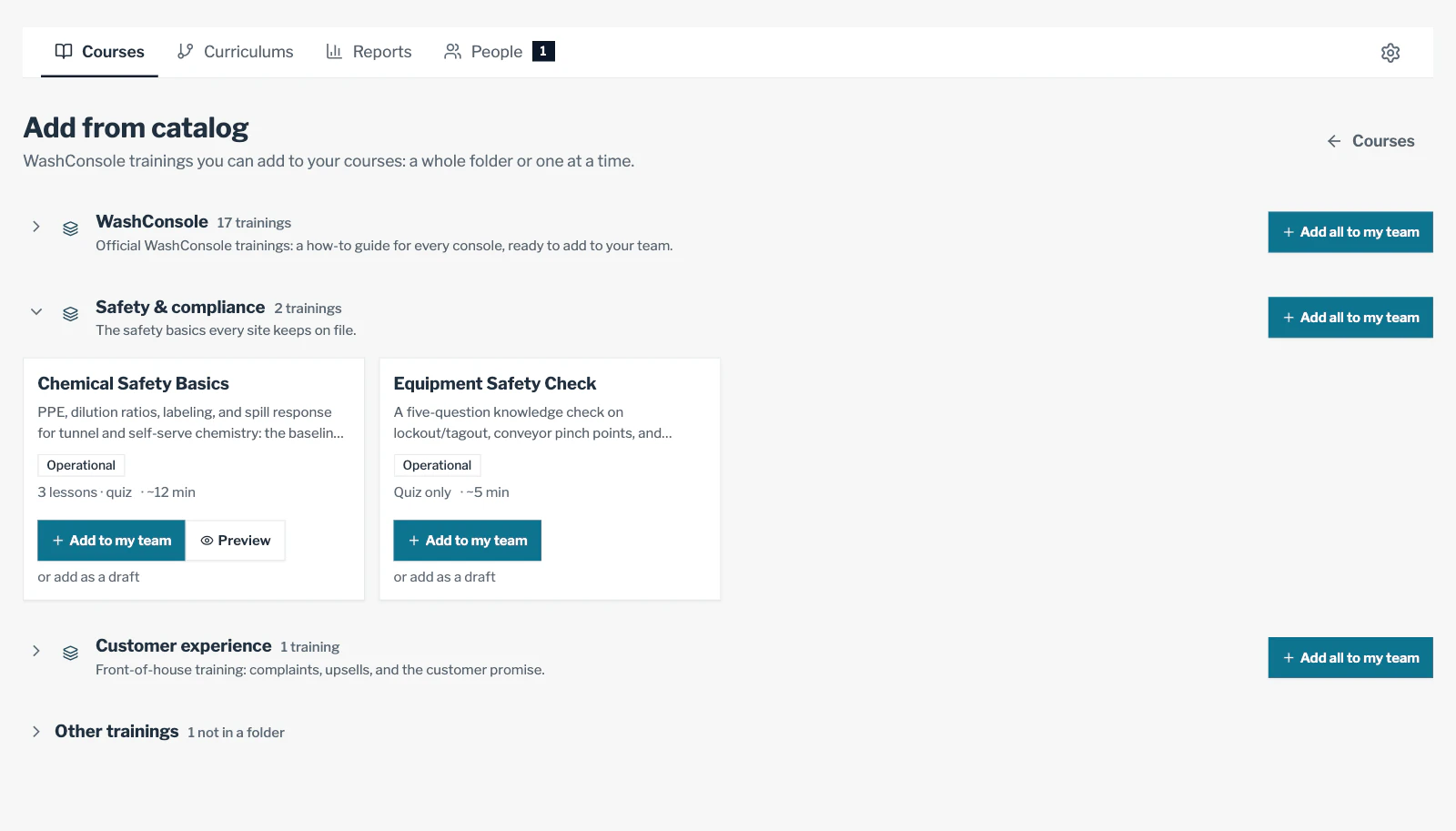
Task: Click the 'Add from catalog' page heading
Action: [136, 128]
